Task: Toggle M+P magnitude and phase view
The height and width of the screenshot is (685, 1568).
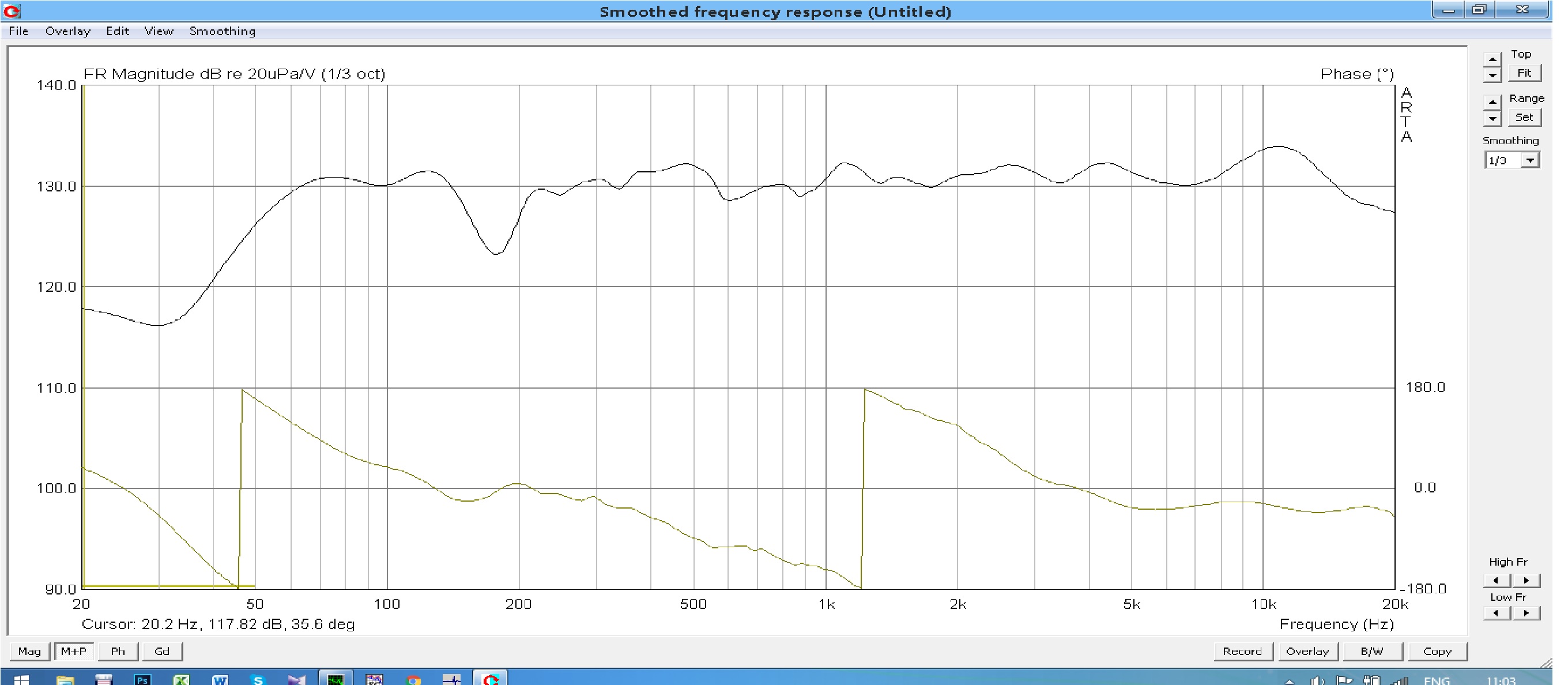Action: tap(74, 651)
